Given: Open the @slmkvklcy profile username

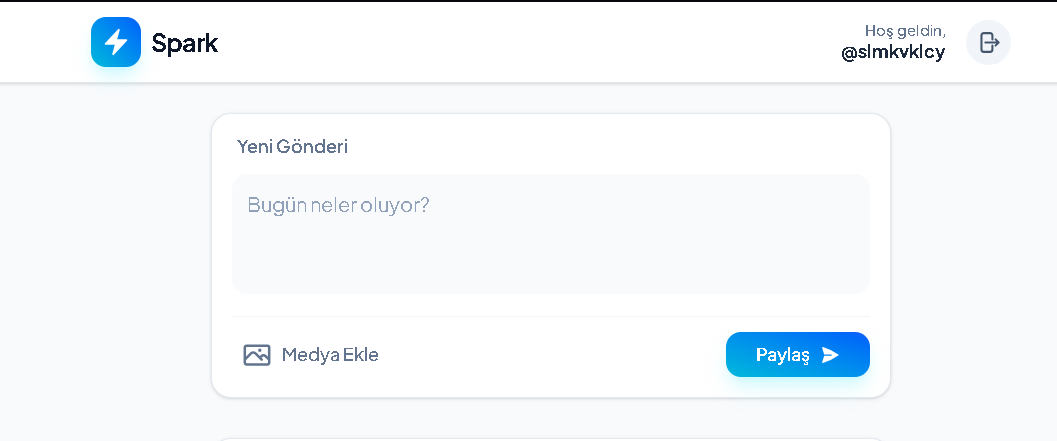Looking at the screenshot, I should tap(893, 53).
